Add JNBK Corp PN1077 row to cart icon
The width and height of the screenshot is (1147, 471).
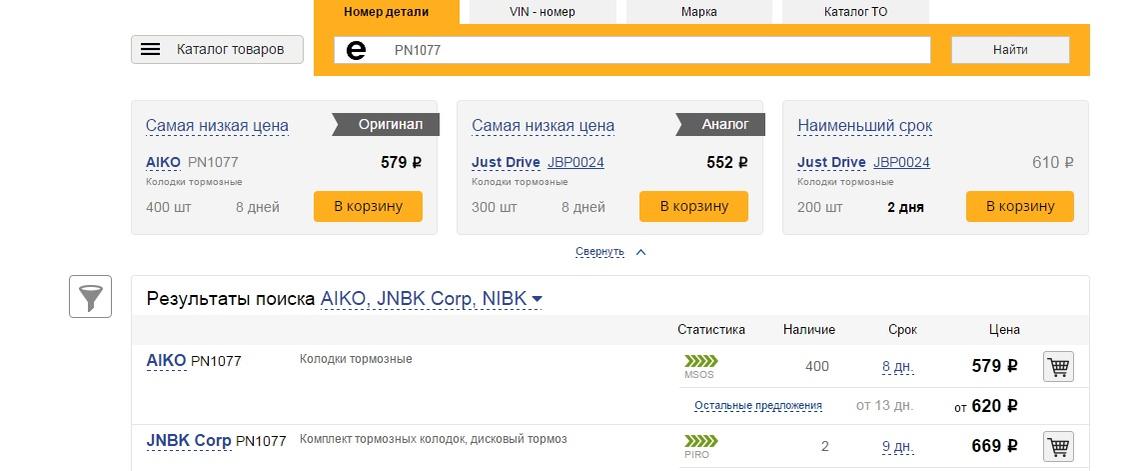1058,446
